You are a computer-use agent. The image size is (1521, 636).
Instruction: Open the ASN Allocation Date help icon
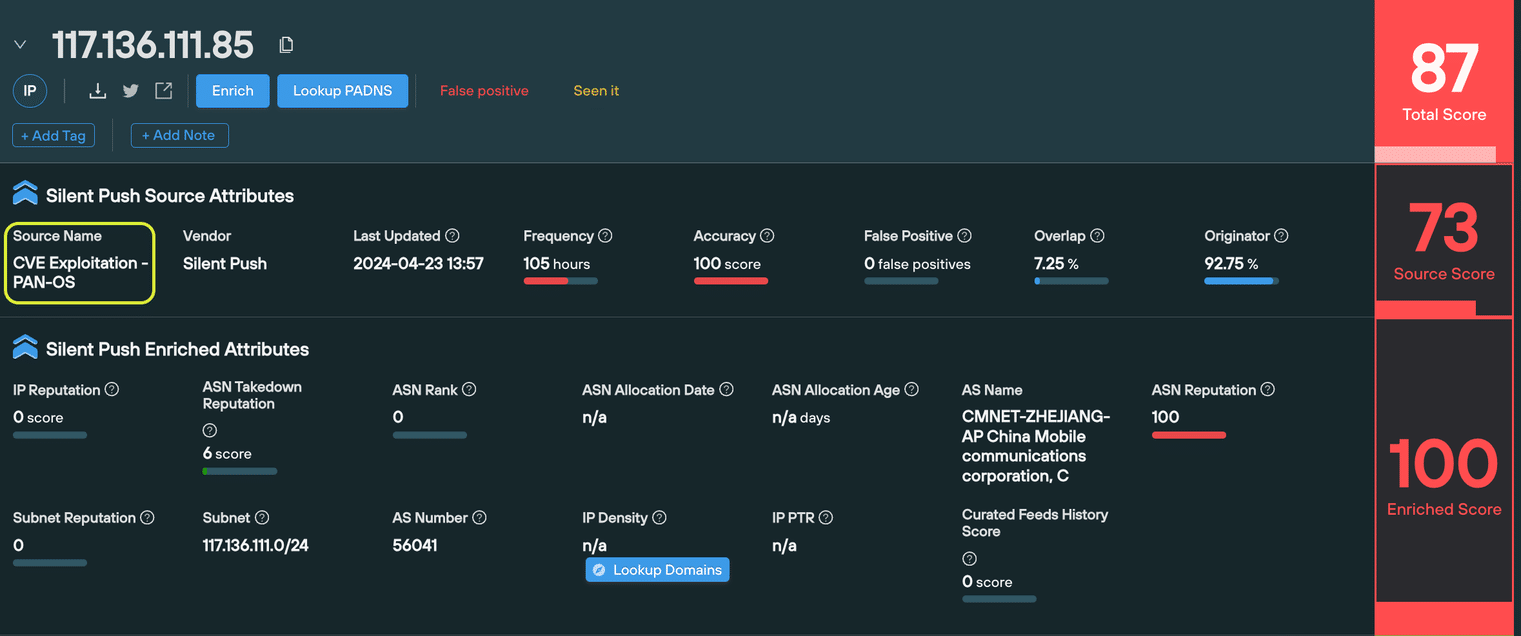tap(727, 389)
